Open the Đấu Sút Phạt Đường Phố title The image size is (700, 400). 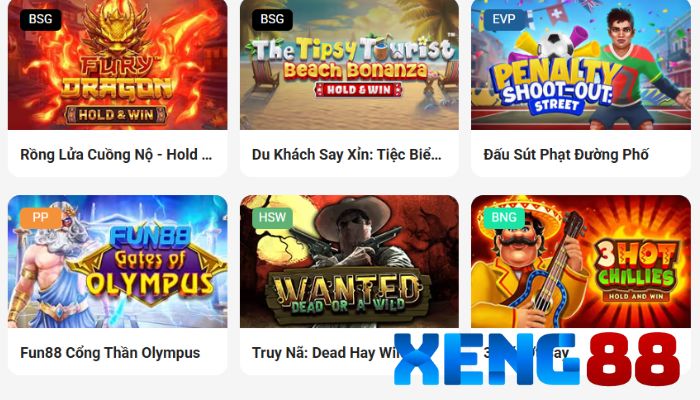[x=566, y=154]
